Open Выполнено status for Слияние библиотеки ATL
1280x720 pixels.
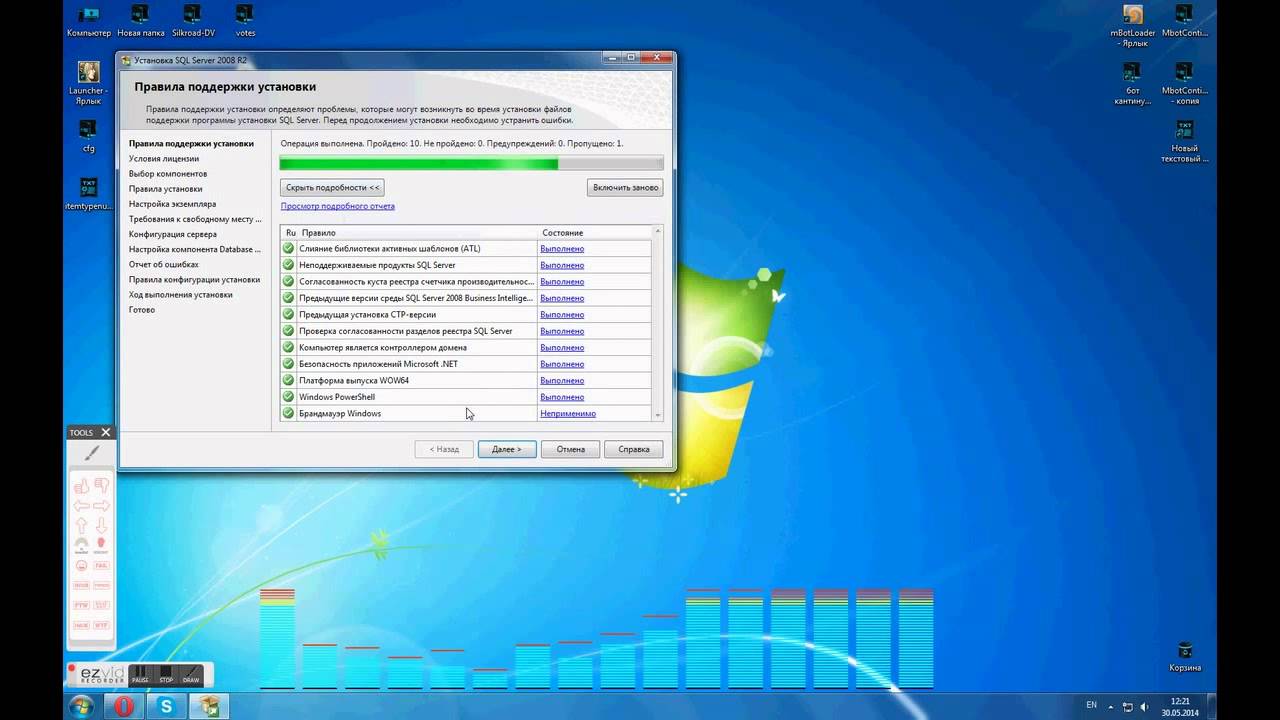click(562, 249)
